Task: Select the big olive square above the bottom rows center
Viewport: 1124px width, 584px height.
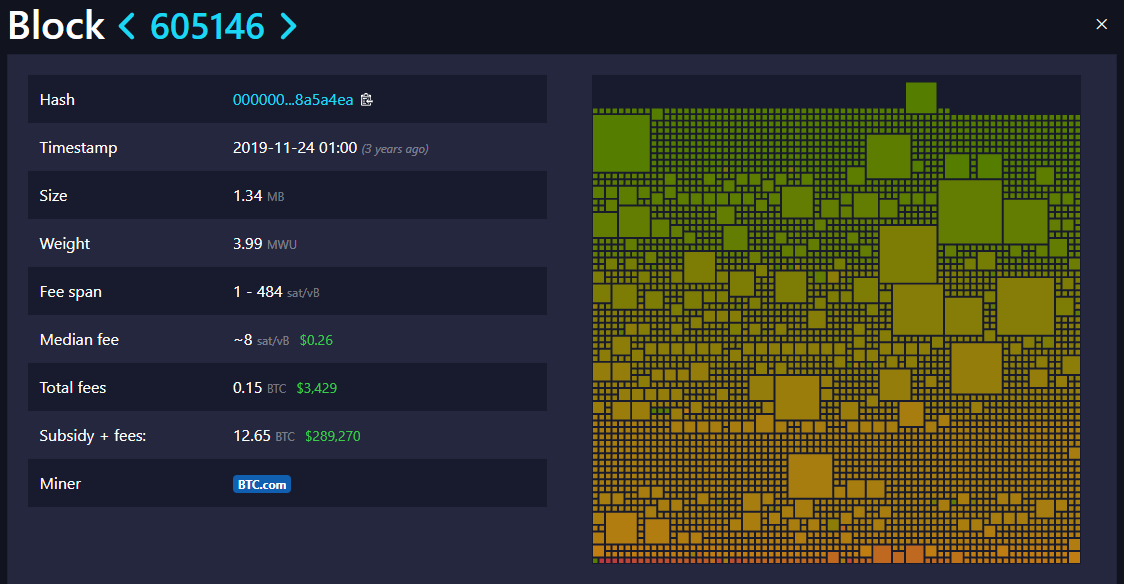Action: (809, 476)
